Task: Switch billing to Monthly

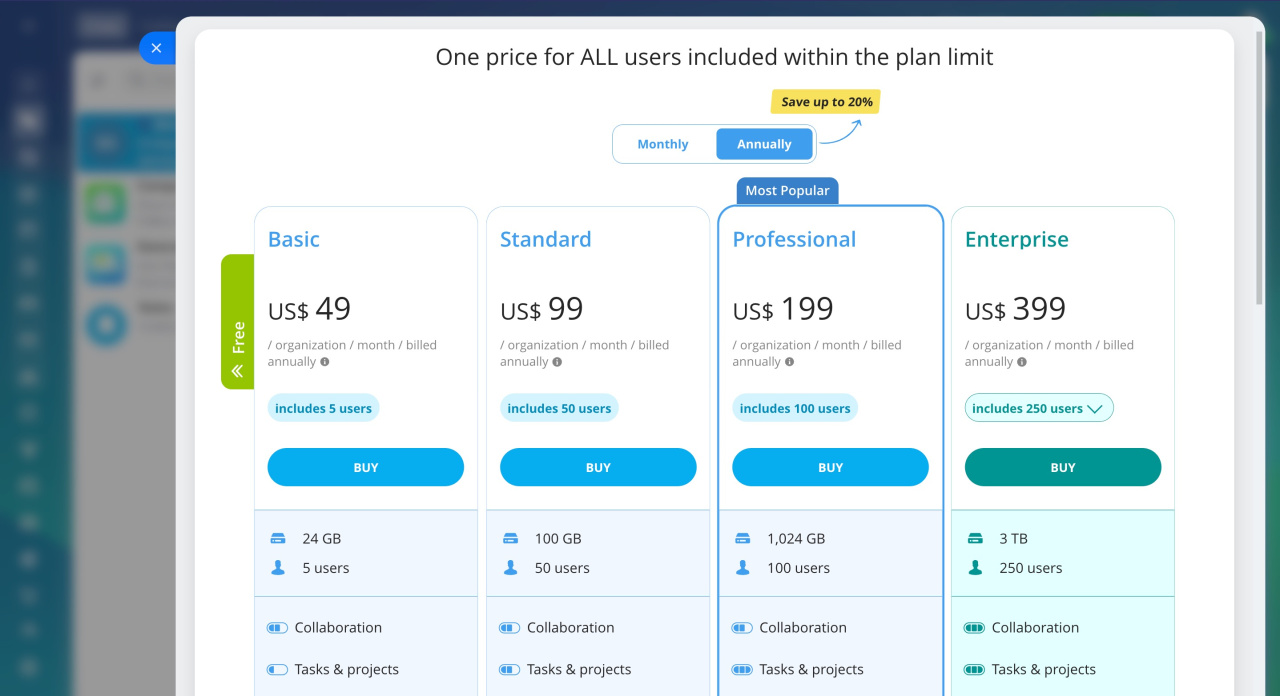Action: coord(663,144)
